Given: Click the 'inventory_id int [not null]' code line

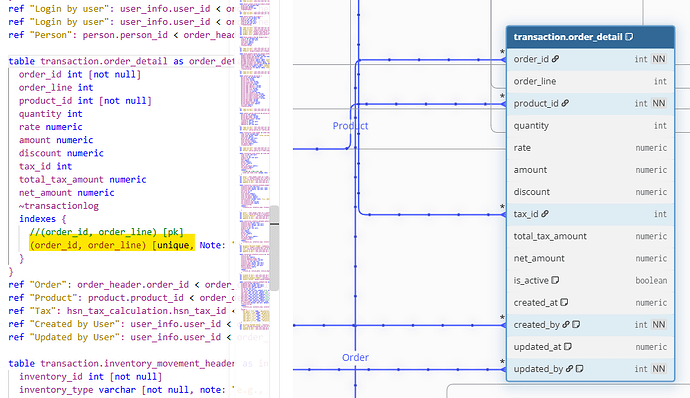Looking at the screenshot, I should pyautogui.click(x=90, y=377).
